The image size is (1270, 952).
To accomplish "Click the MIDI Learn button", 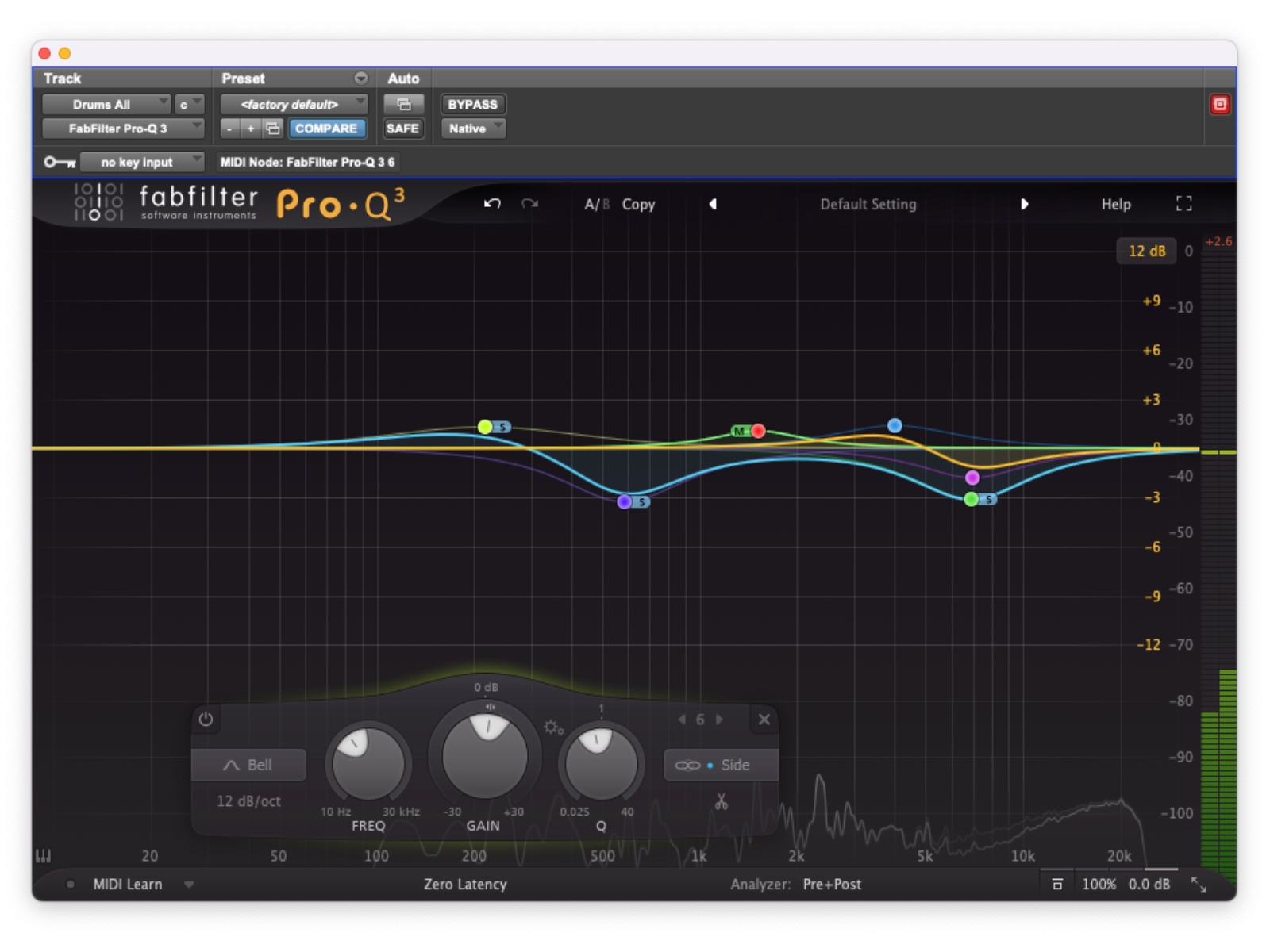I will pyautogui.click(x=127, y=884).
